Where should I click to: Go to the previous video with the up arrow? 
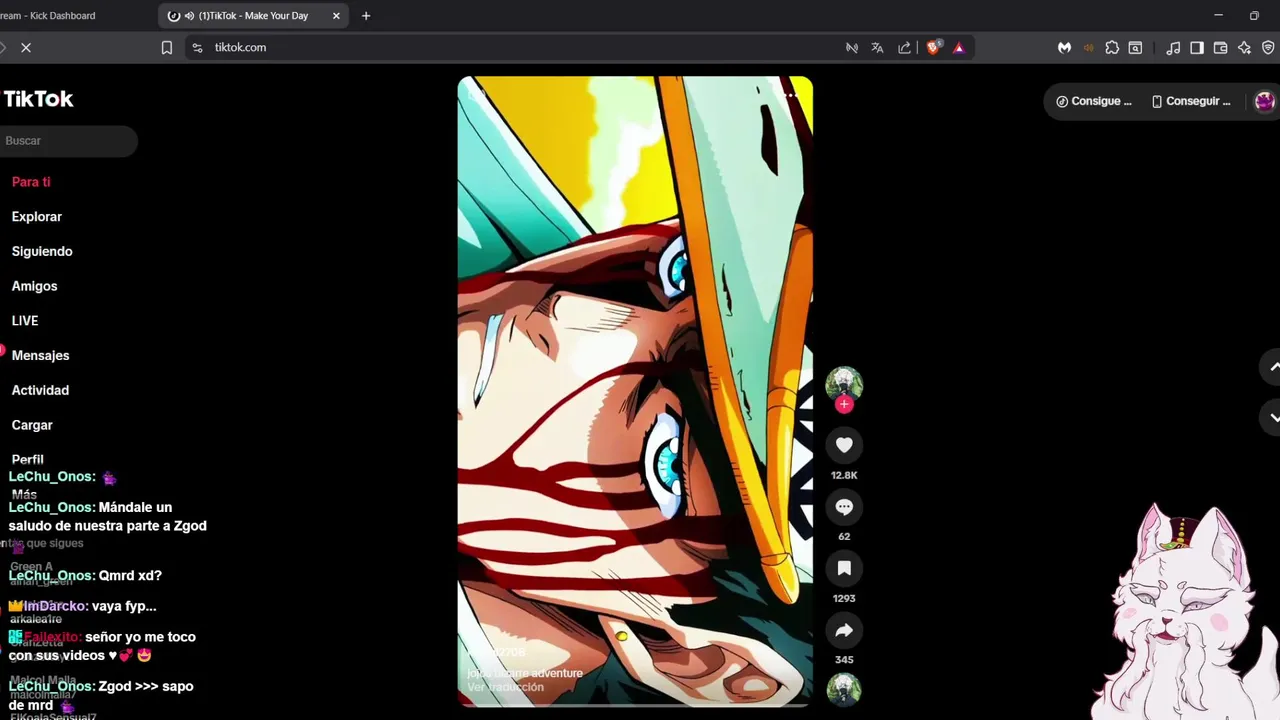[1274, 368]
